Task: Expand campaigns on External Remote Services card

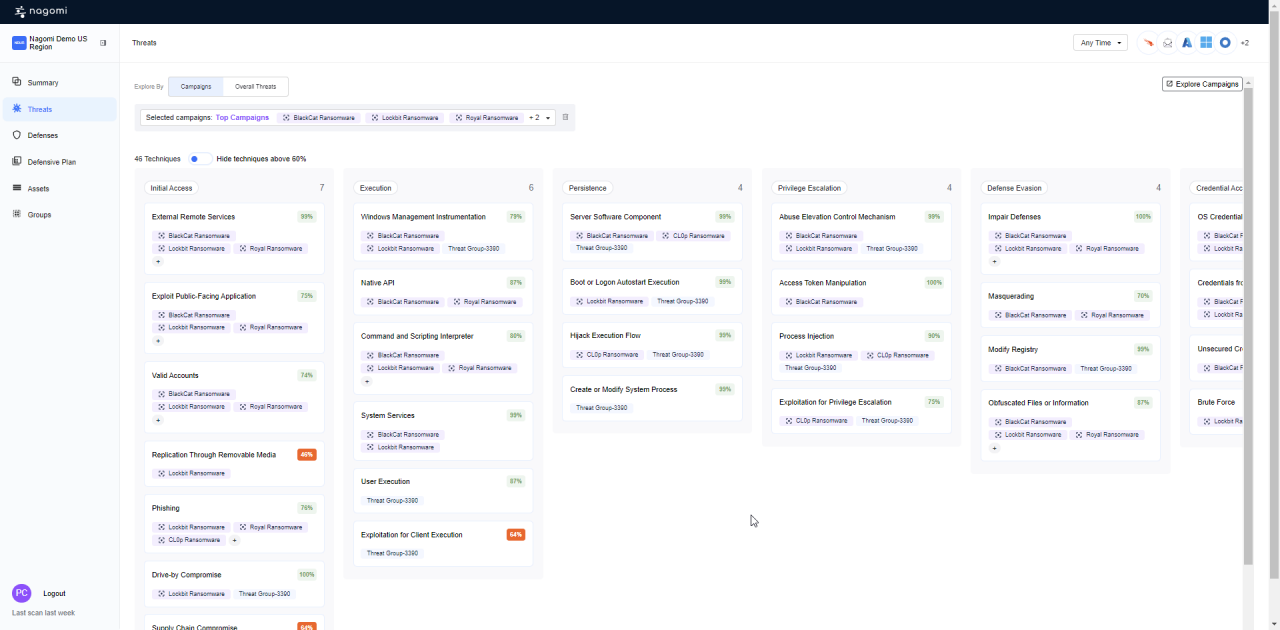Action: [157, 261]
